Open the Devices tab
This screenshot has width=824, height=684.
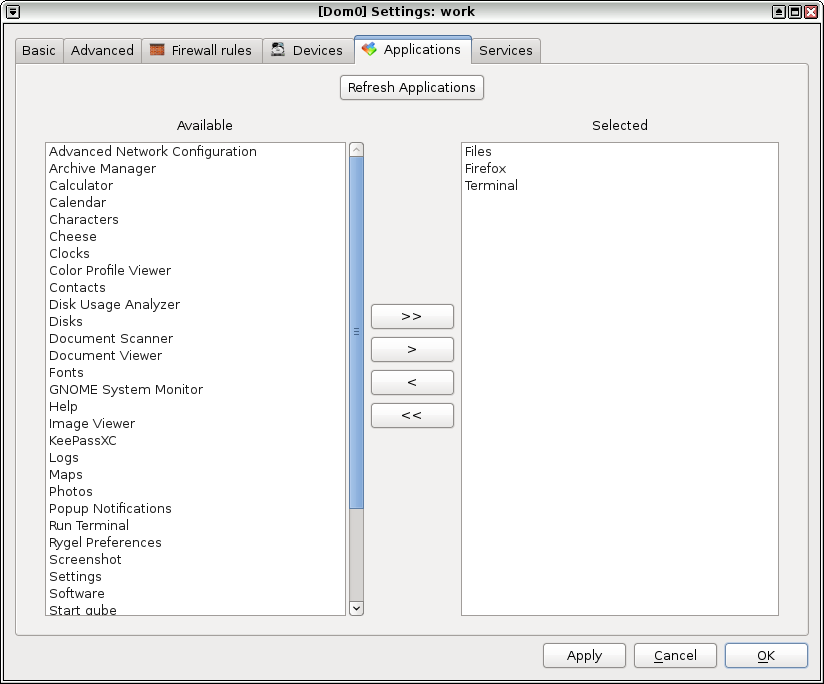pyautogui.click(x=307, y=50)
